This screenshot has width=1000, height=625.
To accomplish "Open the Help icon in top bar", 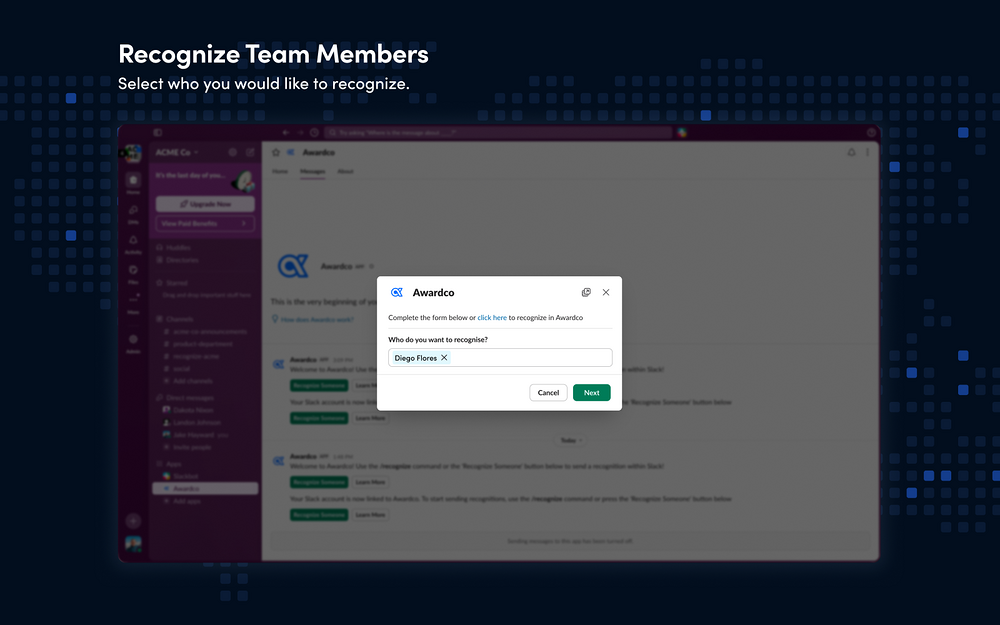I will (871, 133).
